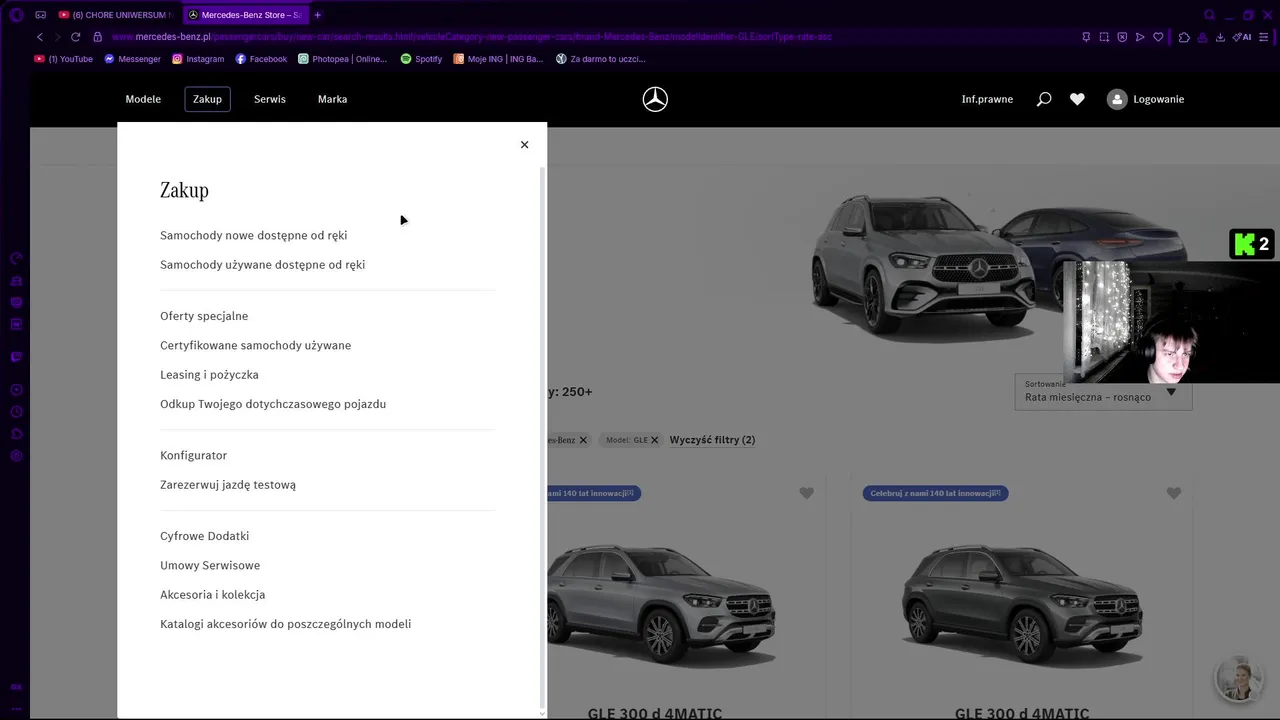1280x720 pixels.
Task: Open Samochody używane dostępne od ręki
Action: (x=263, y=265)
